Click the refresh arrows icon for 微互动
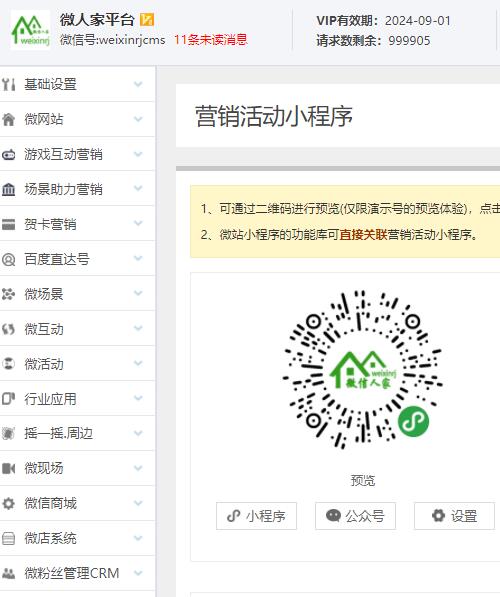The image size is (500, 597). [x=8, y=329]
